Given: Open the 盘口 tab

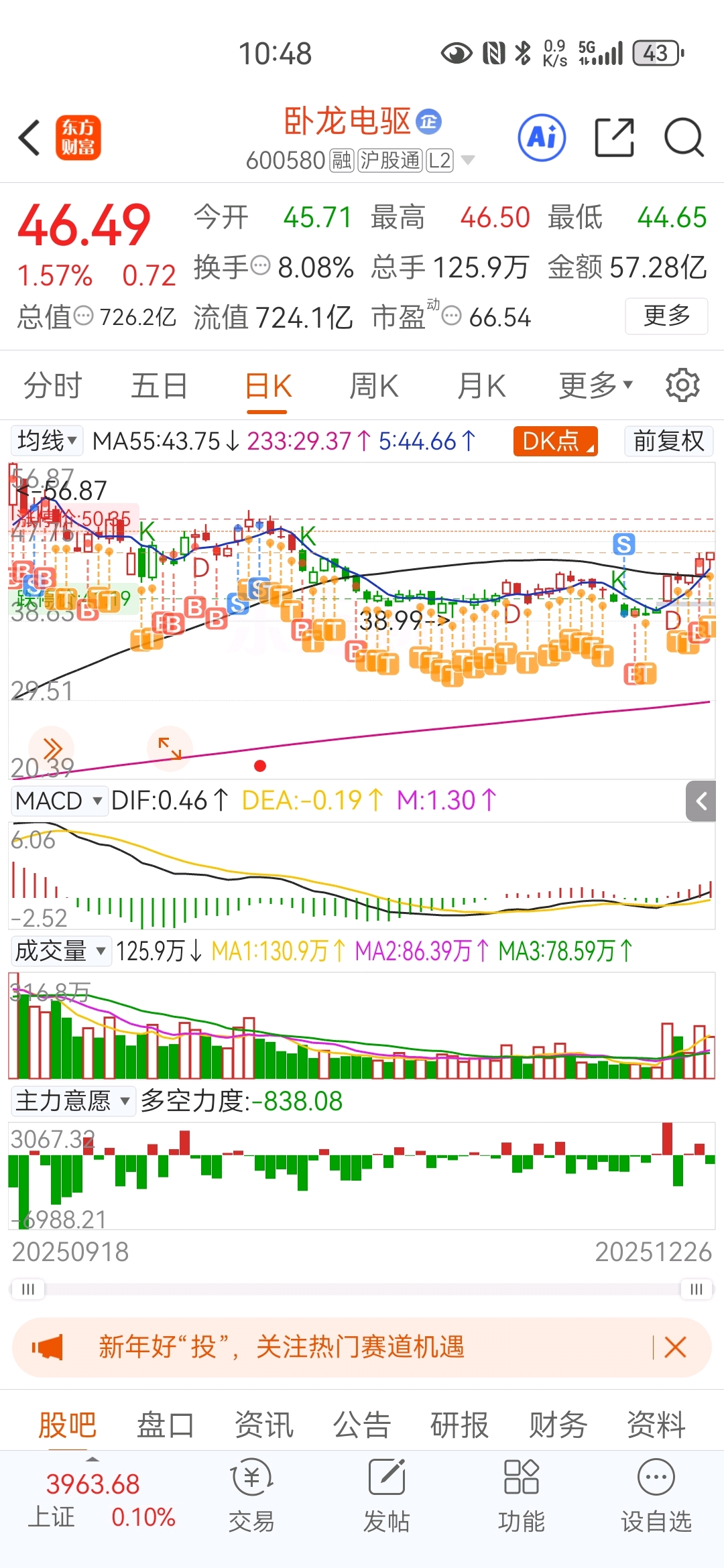Looking at the screenshot, I should [x=165, y=1424].
